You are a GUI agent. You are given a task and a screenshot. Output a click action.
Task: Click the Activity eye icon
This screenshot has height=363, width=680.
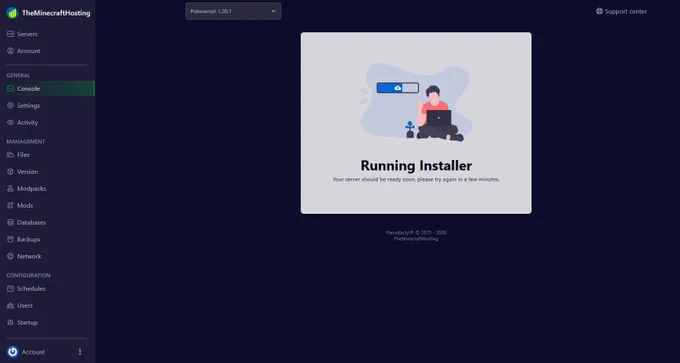tap(10, 122)
